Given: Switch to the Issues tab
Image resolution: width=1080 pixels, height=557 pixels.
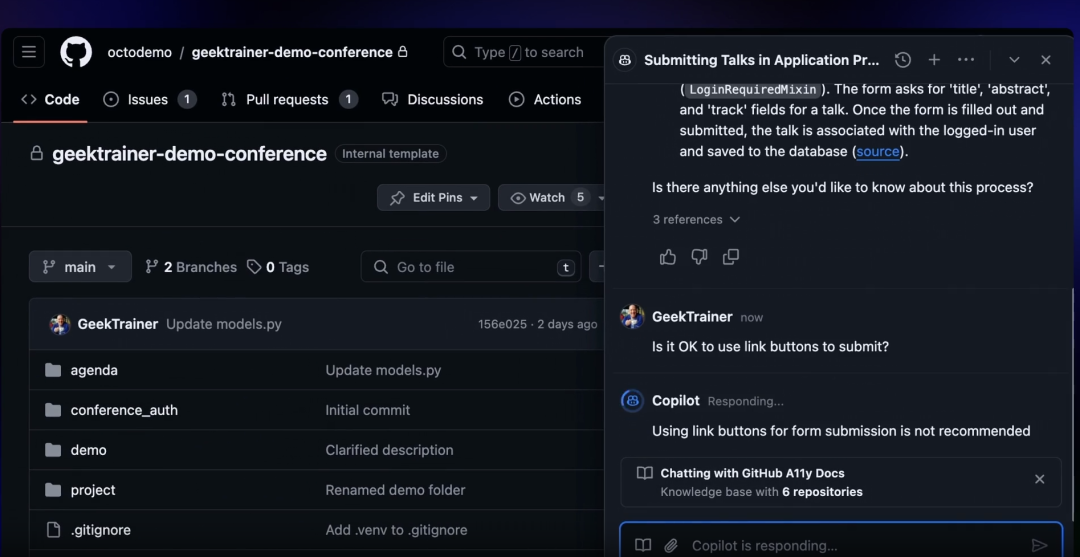Looking at the screenshot, I should coord(149,99).
